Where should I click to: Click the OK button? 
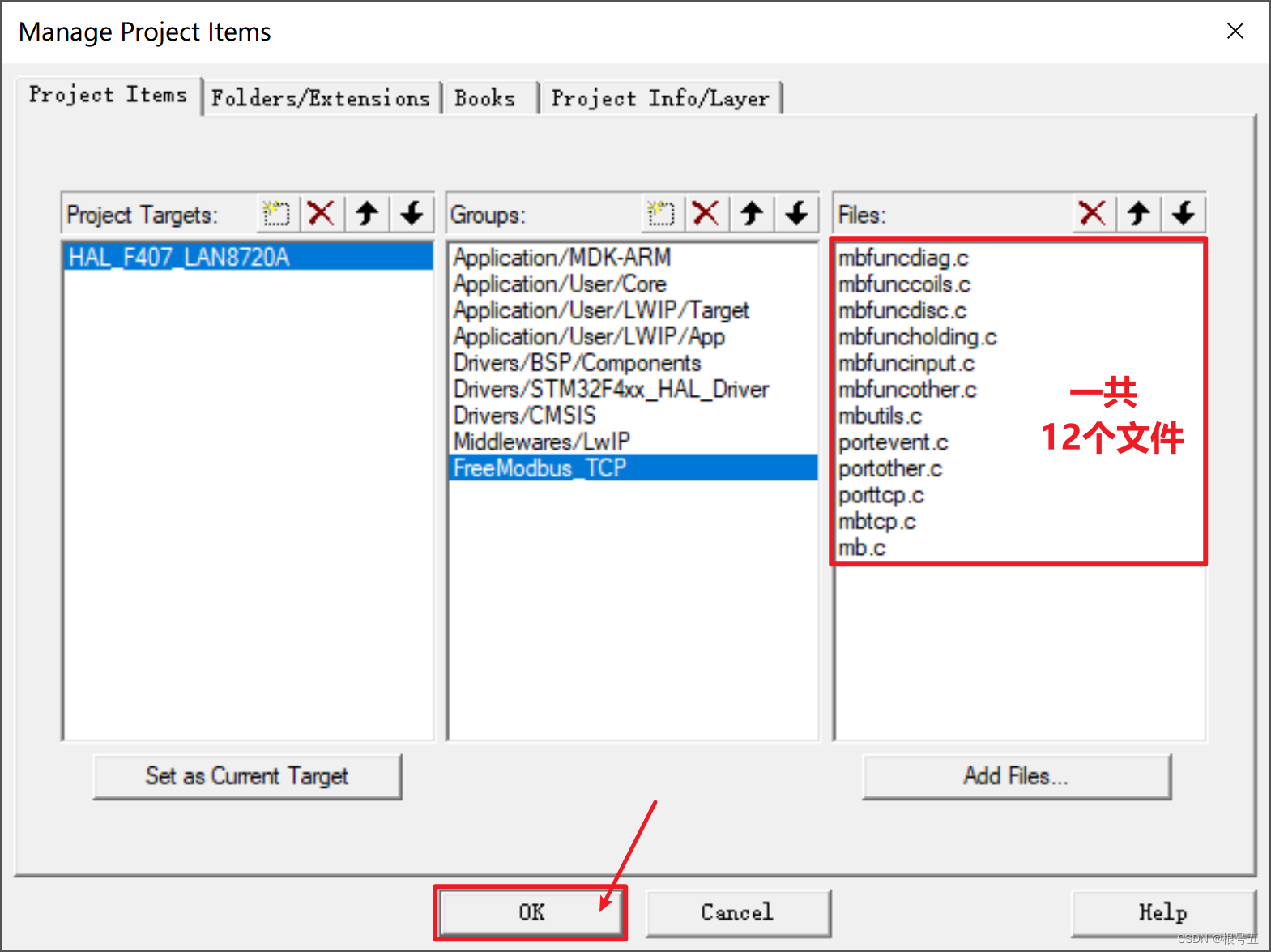531,912
